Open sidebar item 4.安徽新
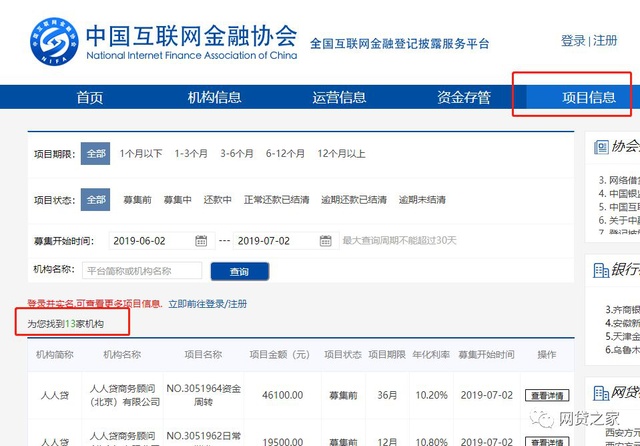 [x=622, y=323]
